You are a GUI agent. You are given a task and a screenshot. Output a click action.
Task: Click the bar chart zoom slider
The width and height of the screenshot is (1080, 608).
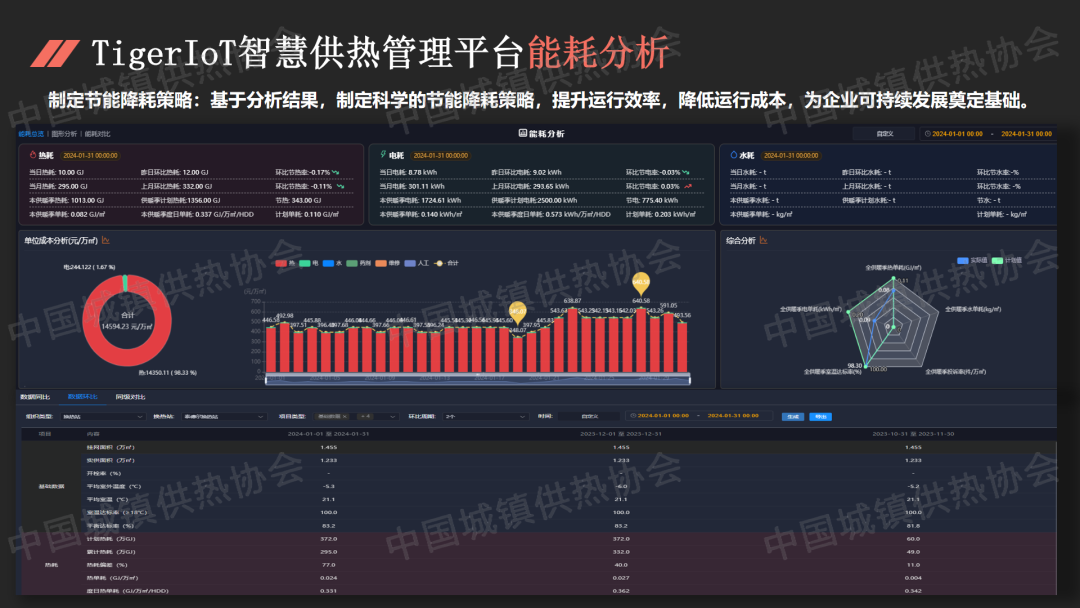pyautogui.click(x=477, y=378)
